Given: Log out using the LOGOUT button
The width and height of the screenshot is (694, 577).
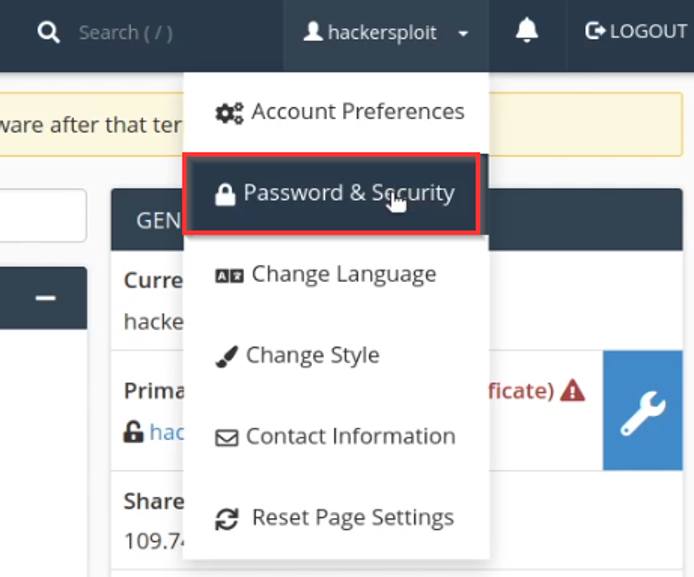Looking at the screenshot, I should click(x=636, y=32).
